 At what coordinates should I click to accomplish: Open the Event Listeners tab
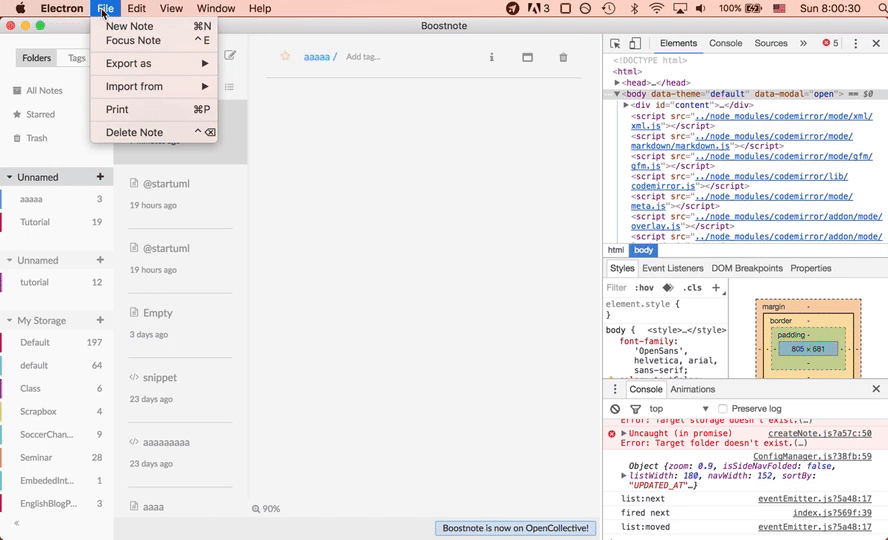[x=672, y=268]
